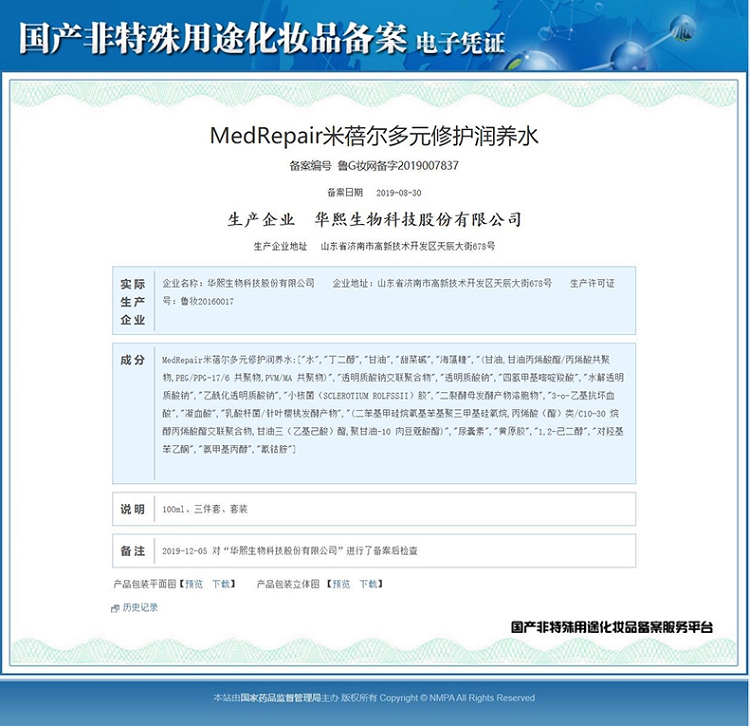Click the 国产非特殊用途化妆品备案服务平台 stamp text
Screen dimensions: 750x726
[x=611, y=628]
